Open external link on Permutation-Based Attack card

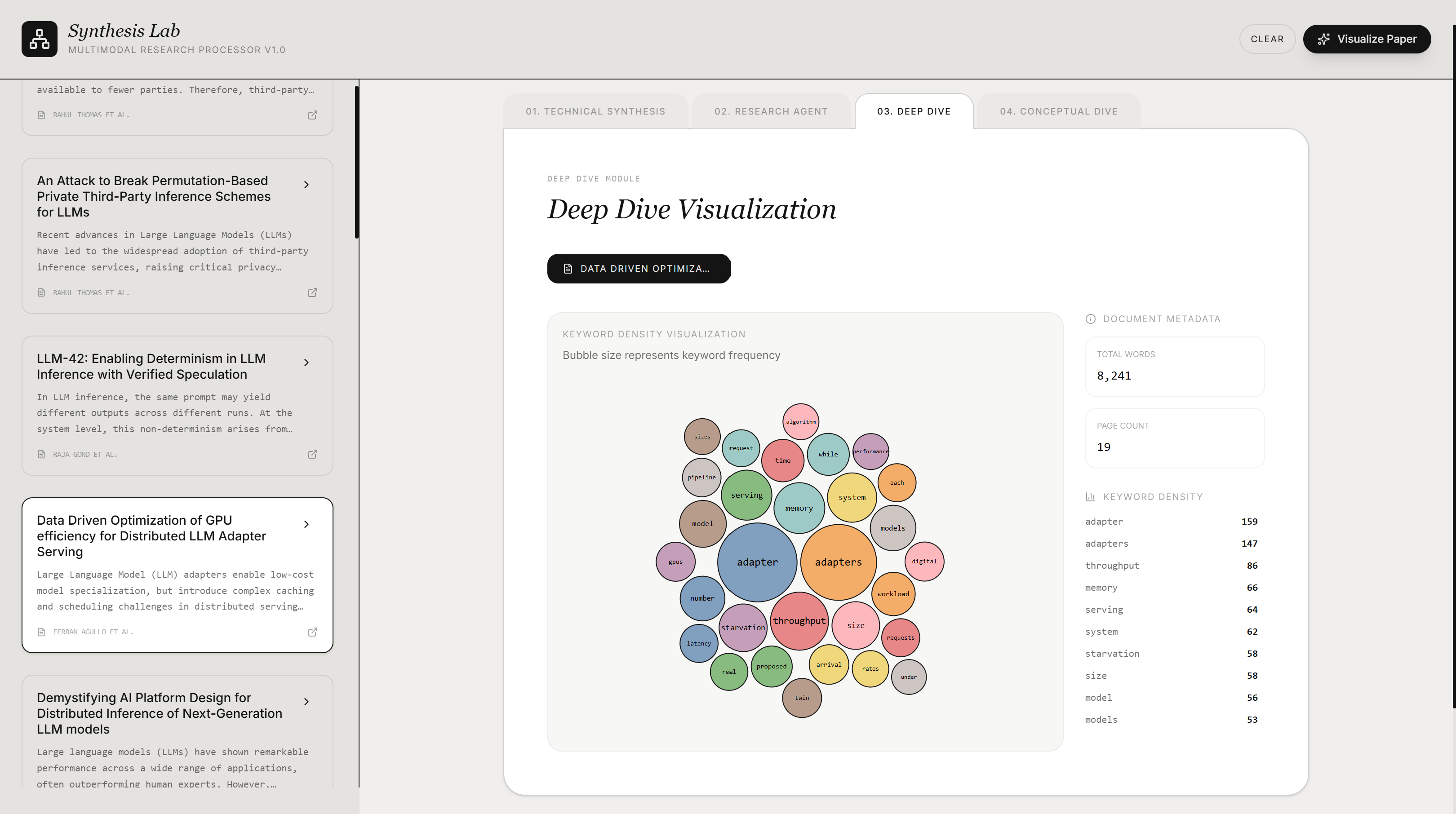(313, 292)
